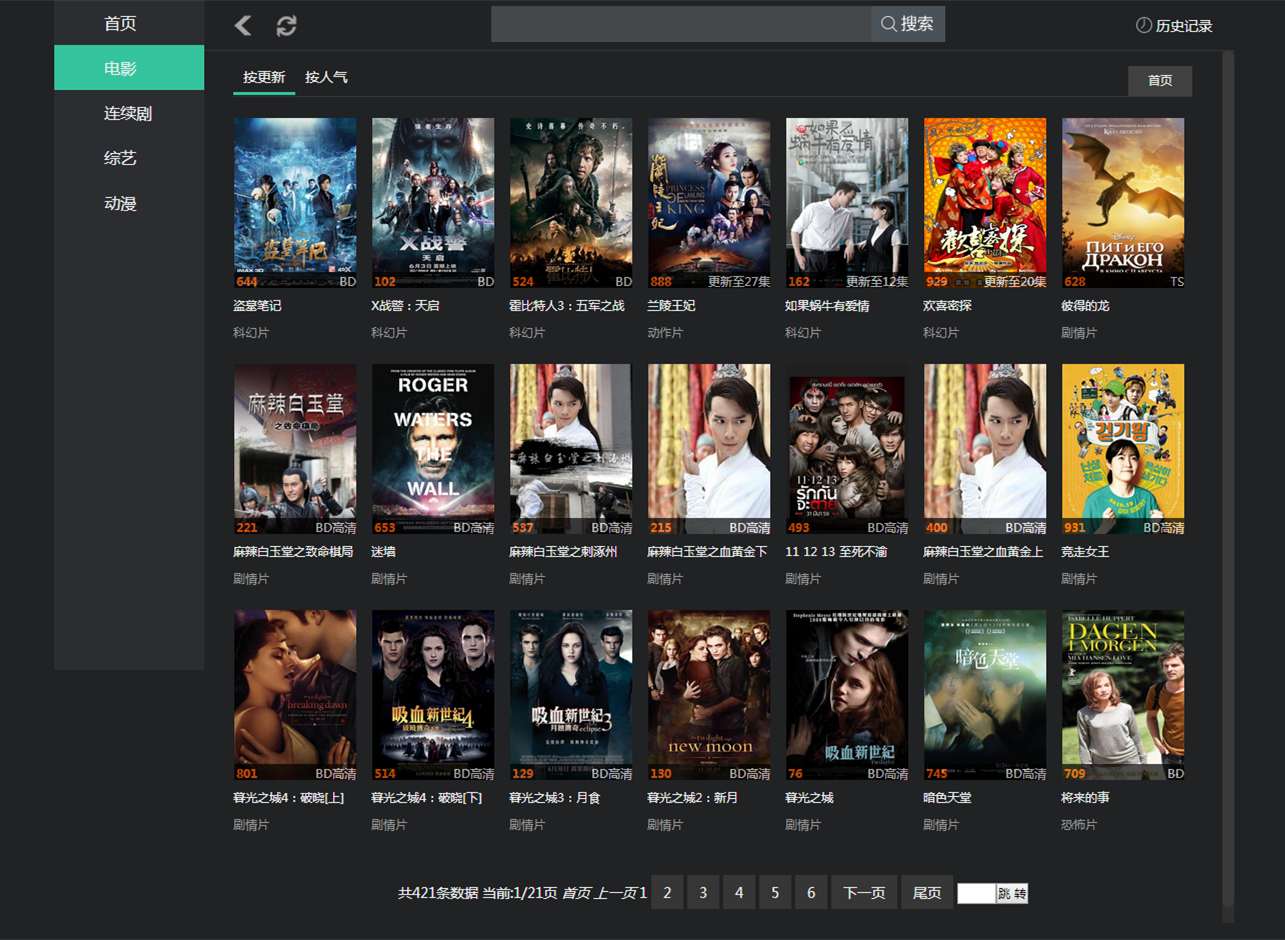This screenshot has width=1285, height=940.
Task: Go to page 5
Action: coord(775,892)
